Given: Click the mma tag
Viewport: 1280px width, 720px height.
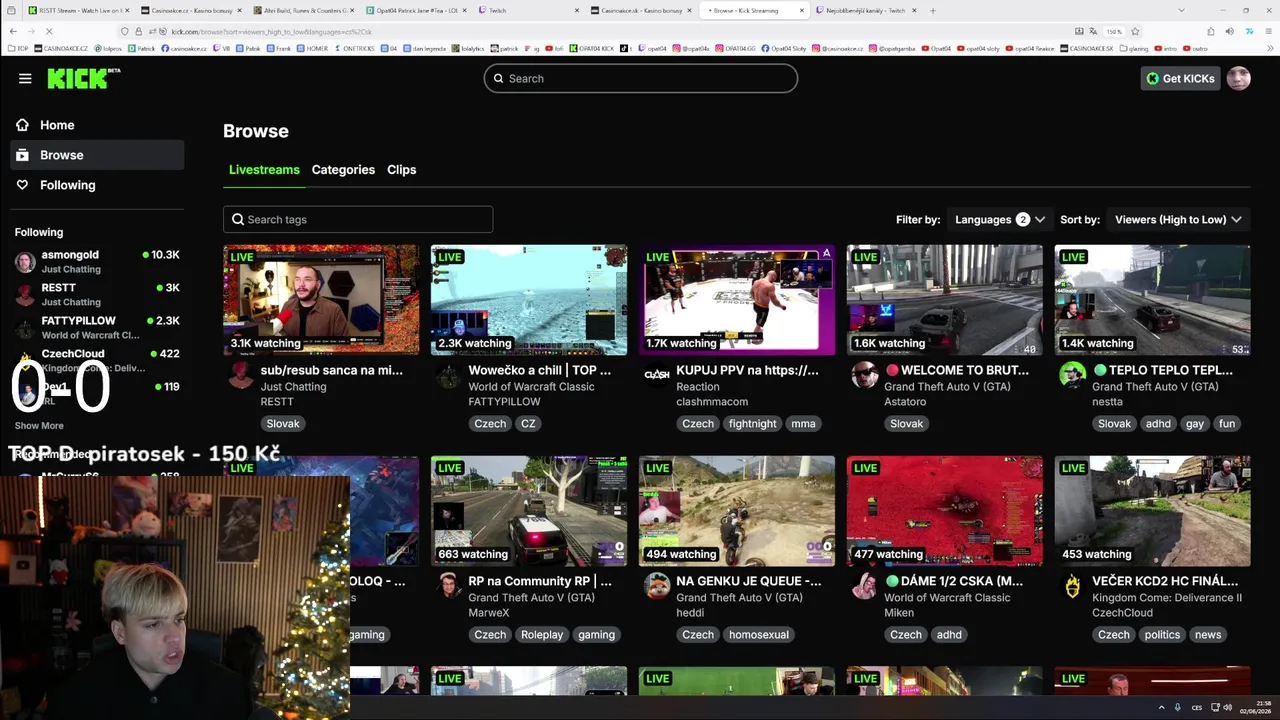Looking at the screenshot, I should (803, 424).
